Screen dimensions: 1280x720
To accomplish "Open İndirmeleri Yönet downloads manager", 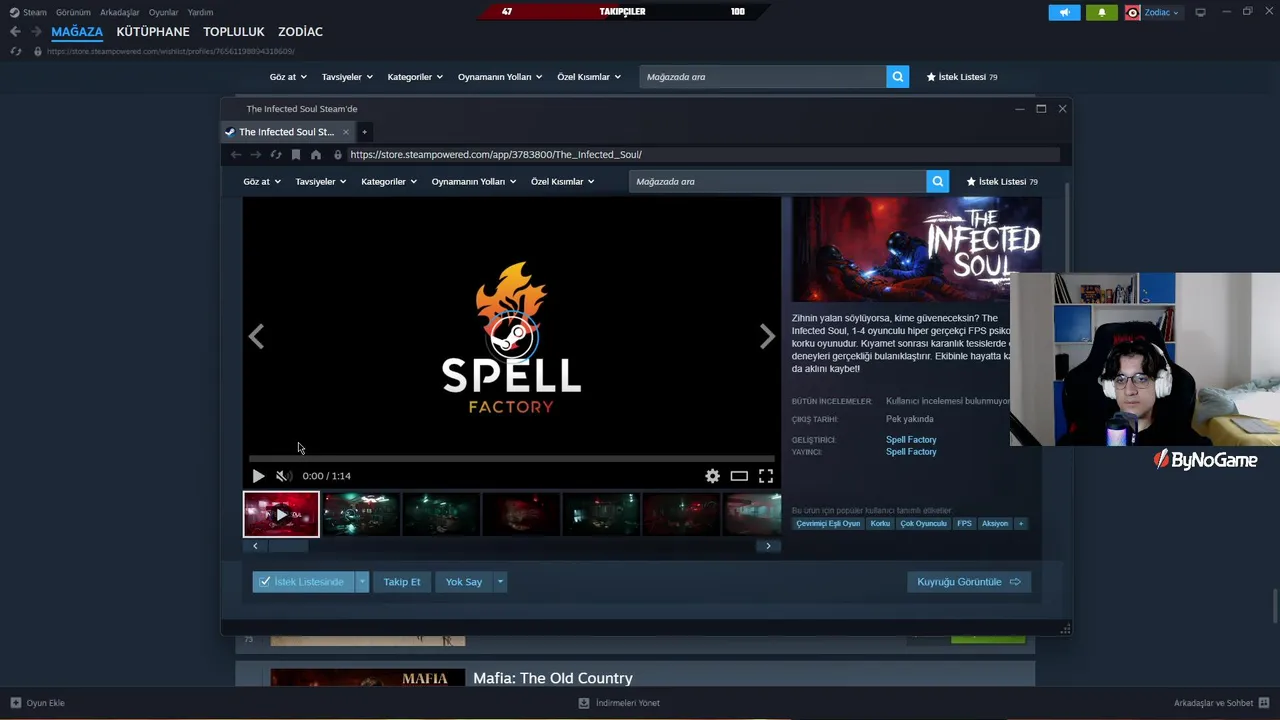I will pyautogui.click(x=619, y=703).
